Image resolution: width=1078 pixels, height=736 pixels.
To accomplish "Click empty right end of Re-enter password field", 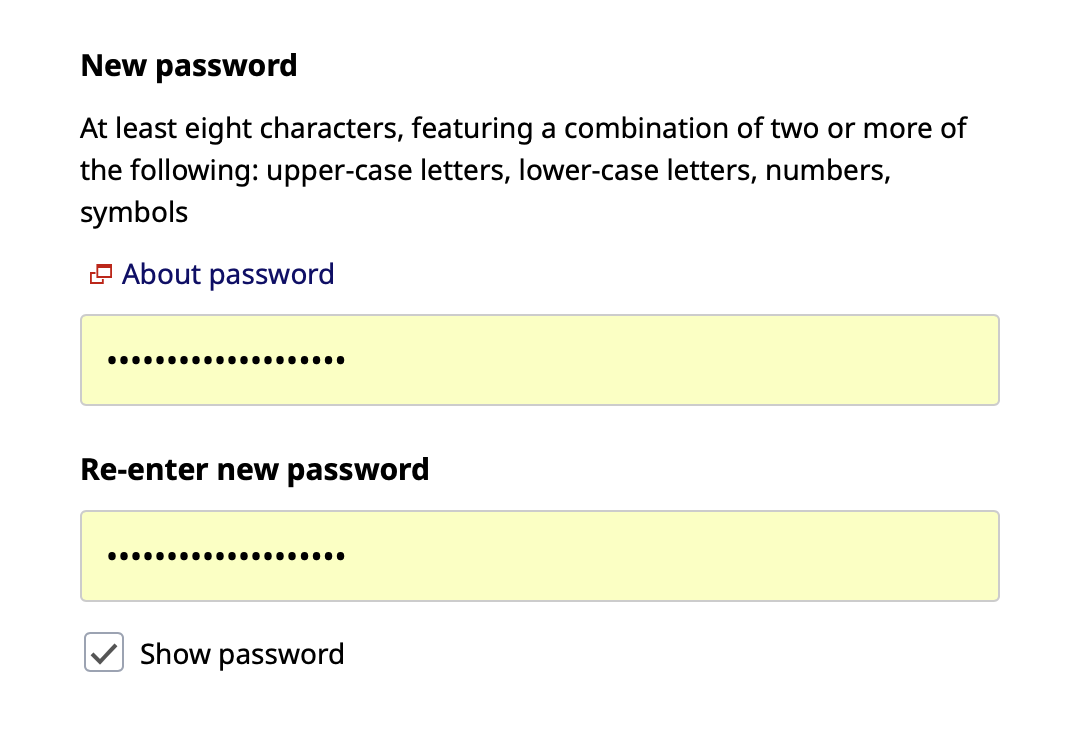I will coord(900,556).
